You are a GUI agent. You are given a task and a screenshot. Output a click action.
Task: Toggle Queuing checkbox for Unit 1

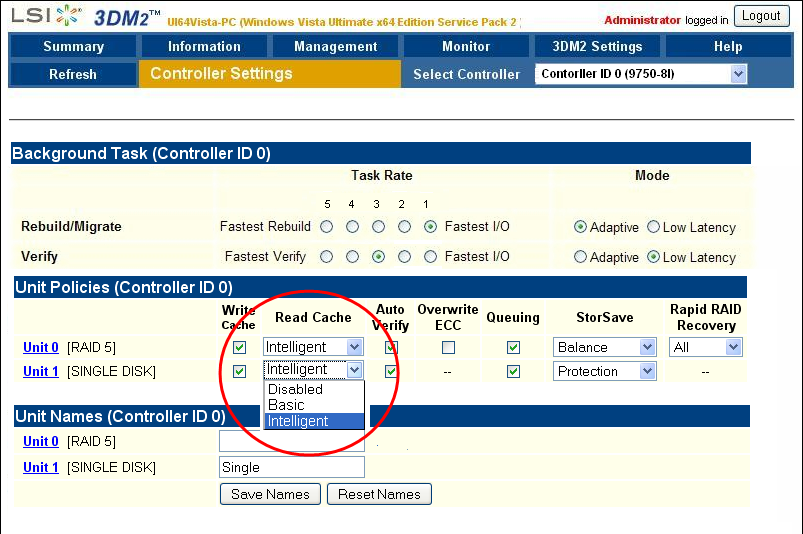click(x=513, y=372)
